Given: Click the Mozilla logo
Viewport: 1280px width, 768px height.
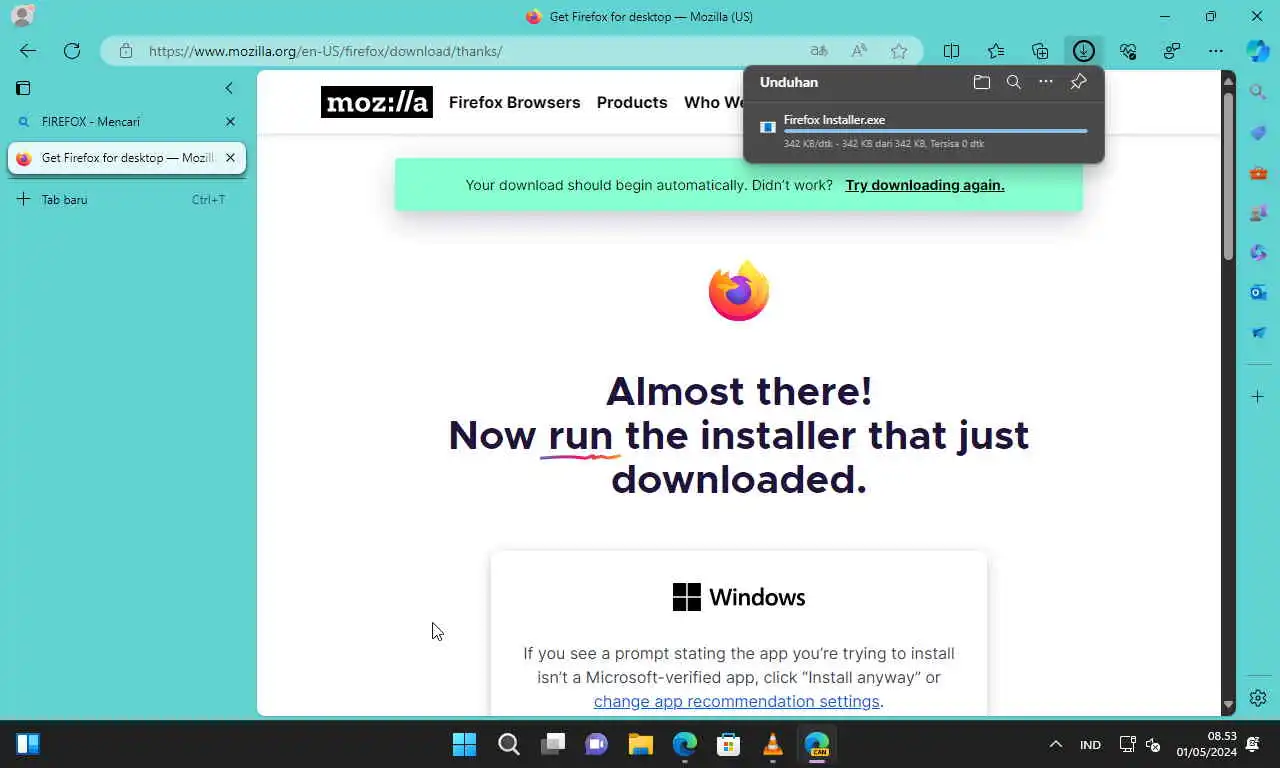Looking at the screenshot, I should point(377,102).
